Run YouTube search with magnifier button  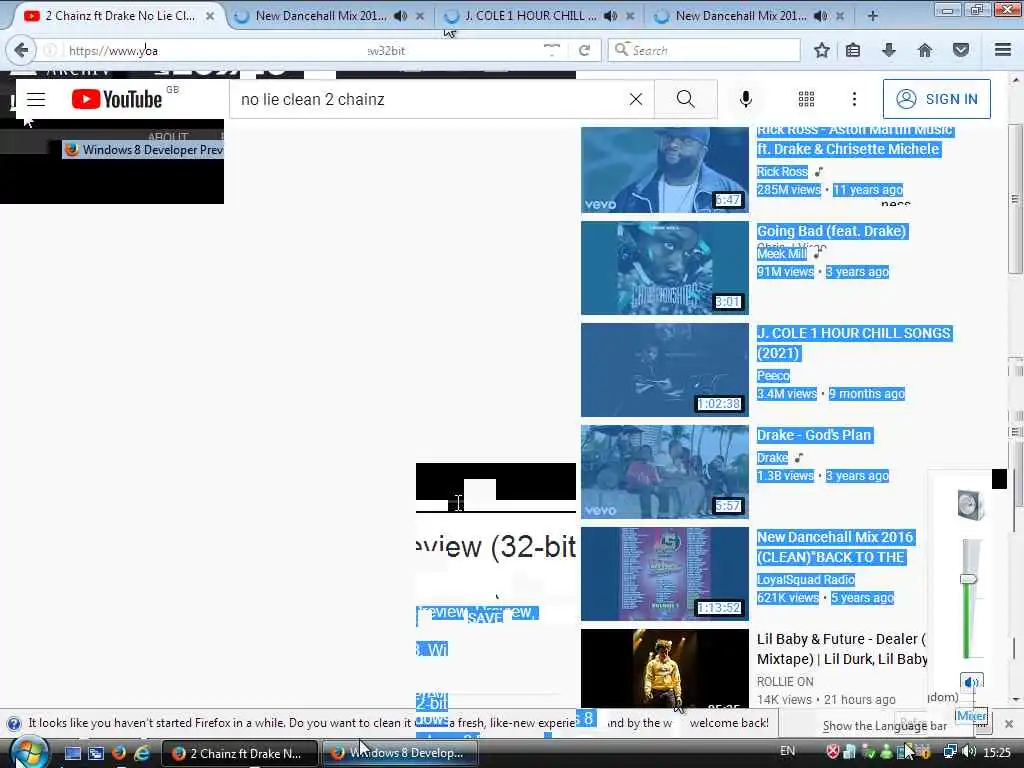coord(686,99)
